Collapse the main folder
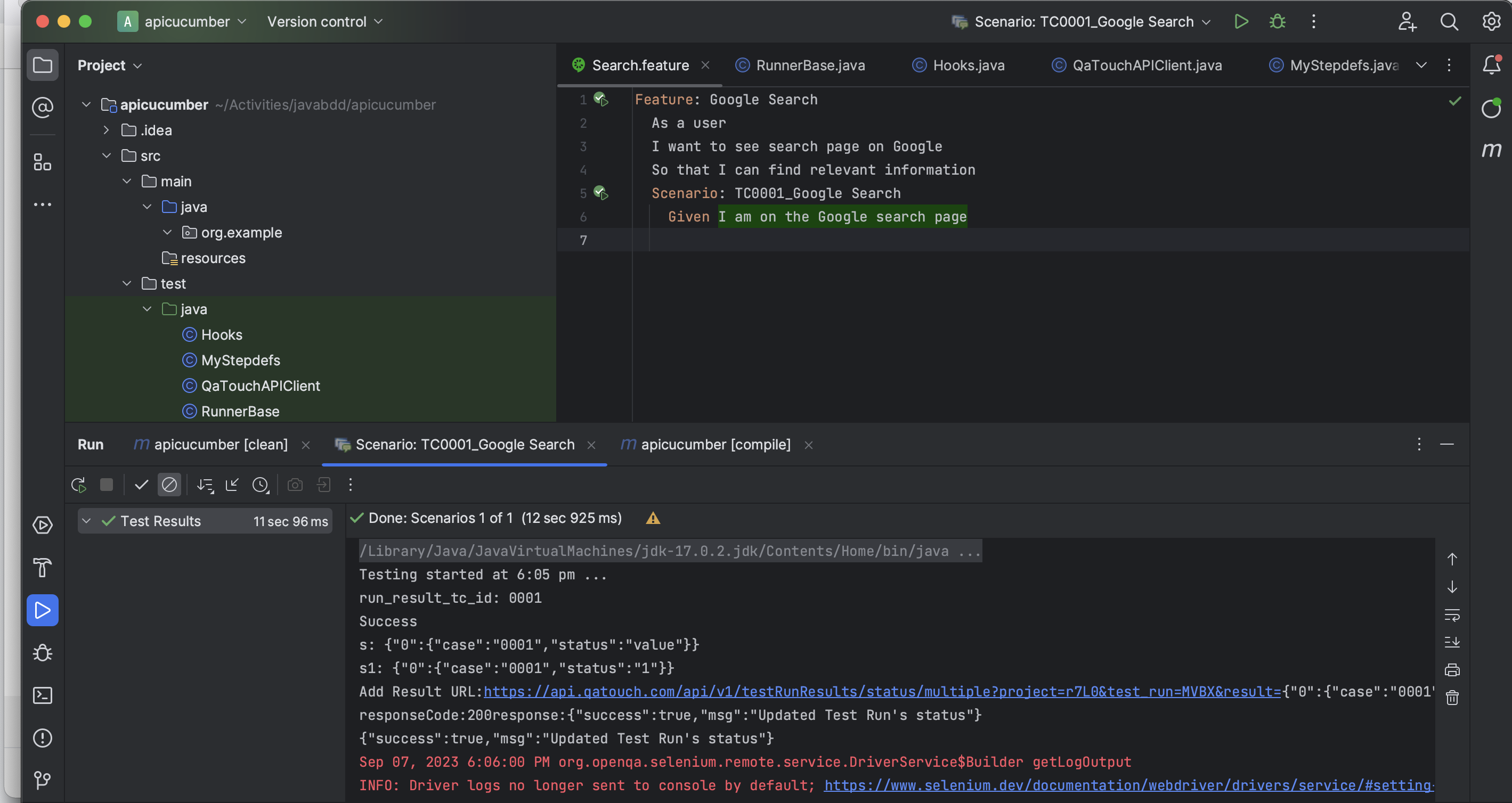This screenshot has height=803, width=1512. (127, 181)
